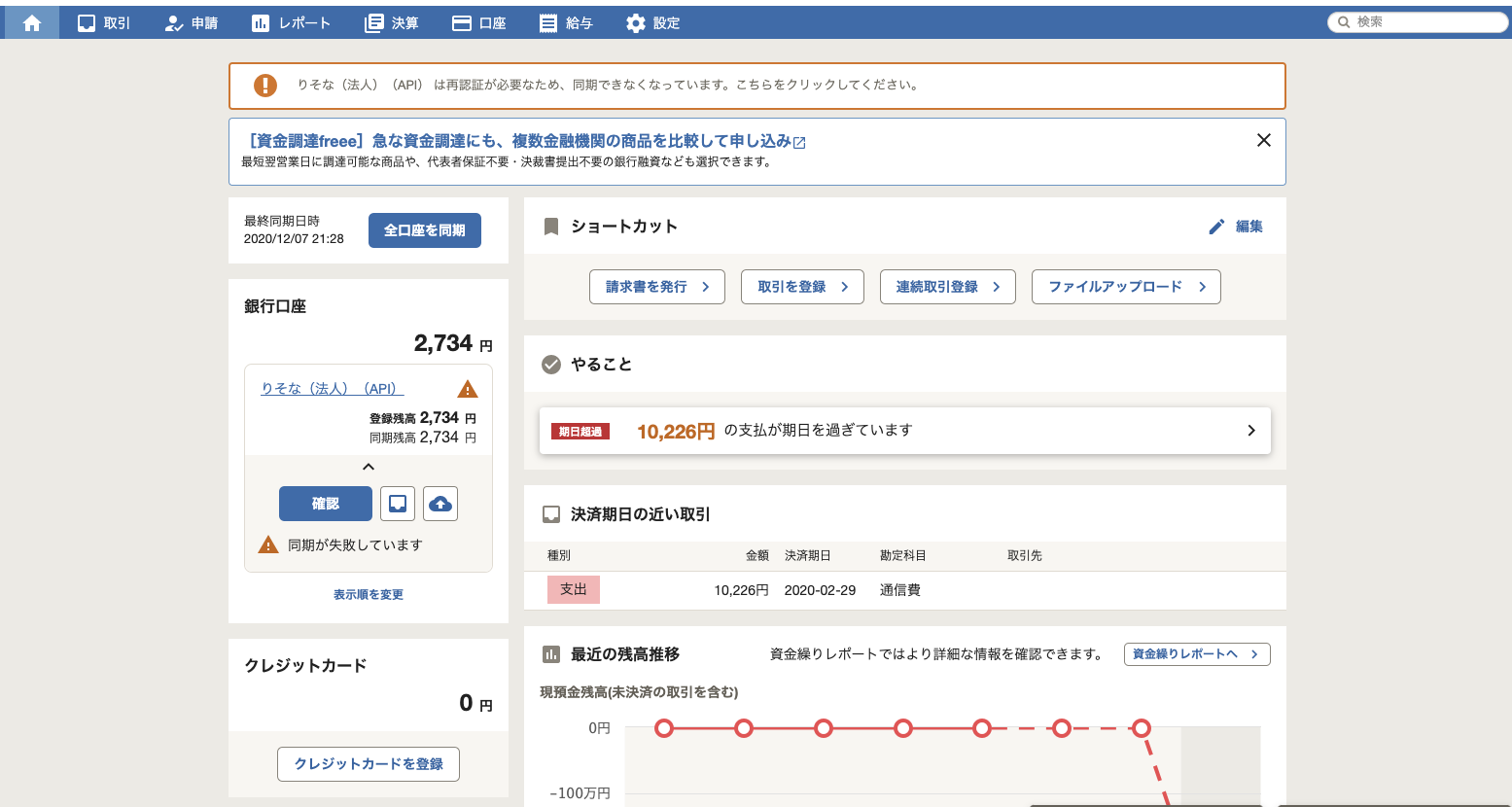This screenshot has height=807, width=1512.
Task: Click the cloud upload icon in bank account card
Action: [440, 504]
